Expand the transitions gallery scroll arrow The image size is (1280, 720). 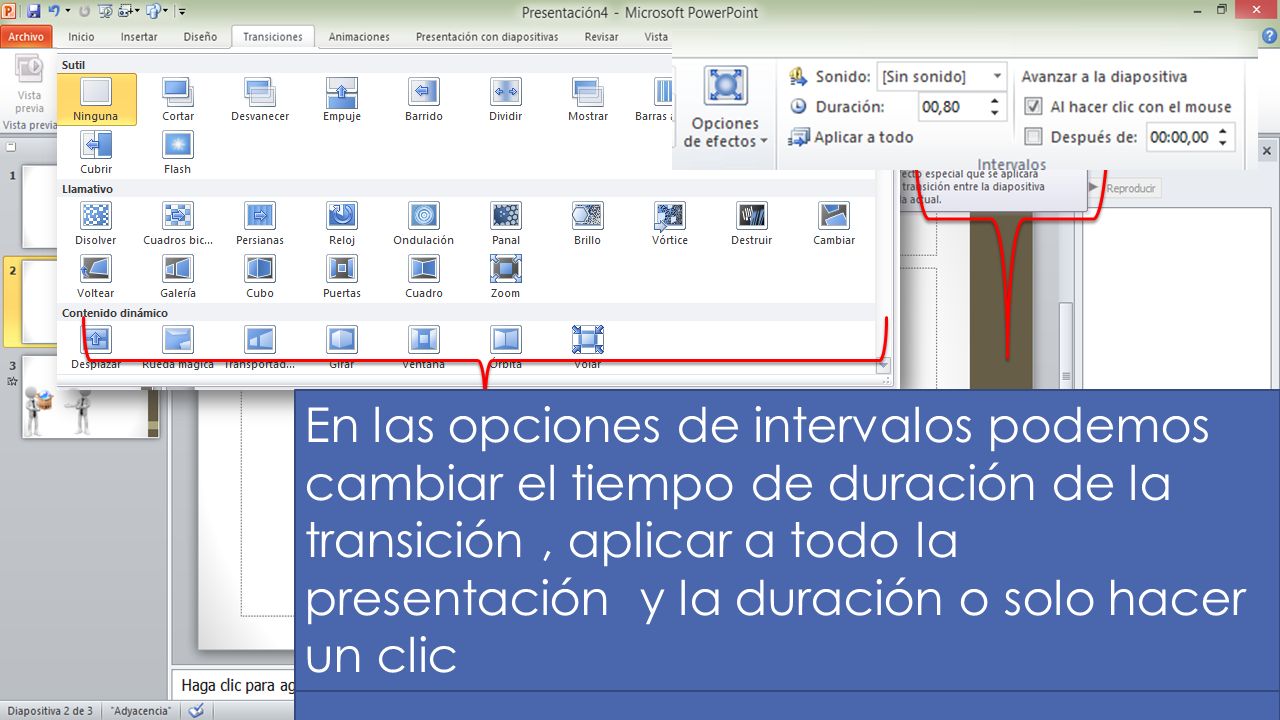tap(883, 366)
